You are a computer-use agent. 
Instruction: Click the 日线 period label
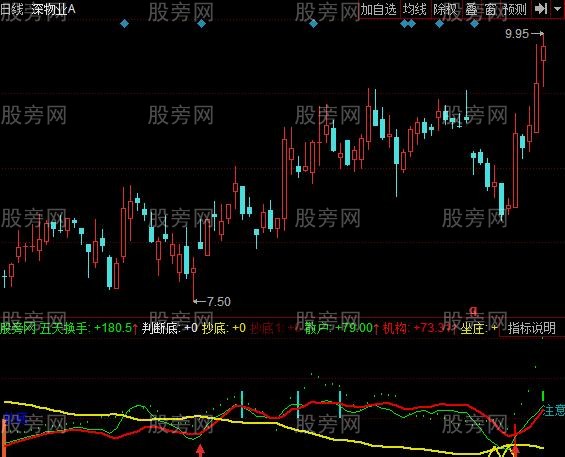pos(12,9)
